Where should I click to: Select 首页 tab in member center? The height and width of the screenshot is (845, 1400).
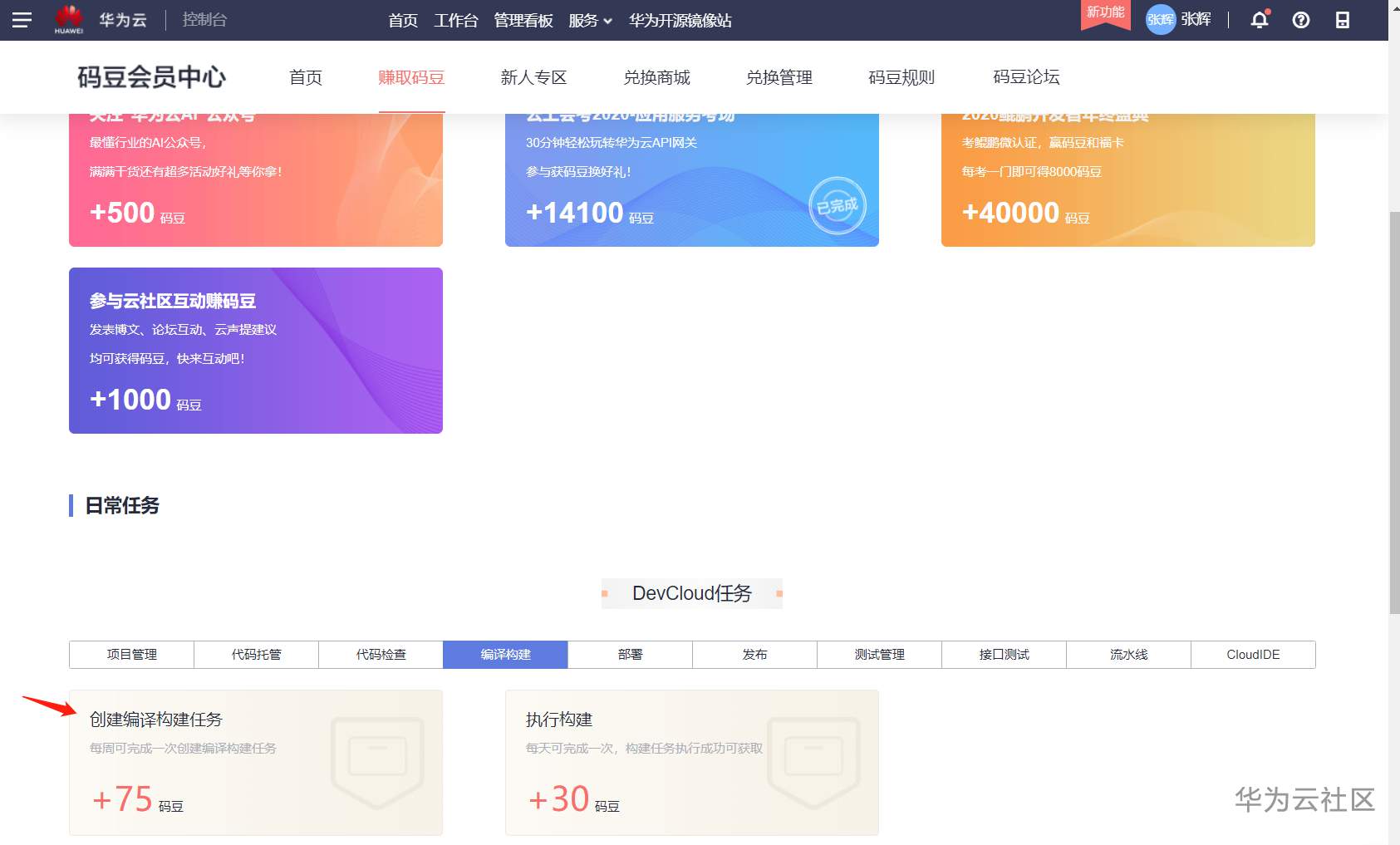(x=306, y=77)
